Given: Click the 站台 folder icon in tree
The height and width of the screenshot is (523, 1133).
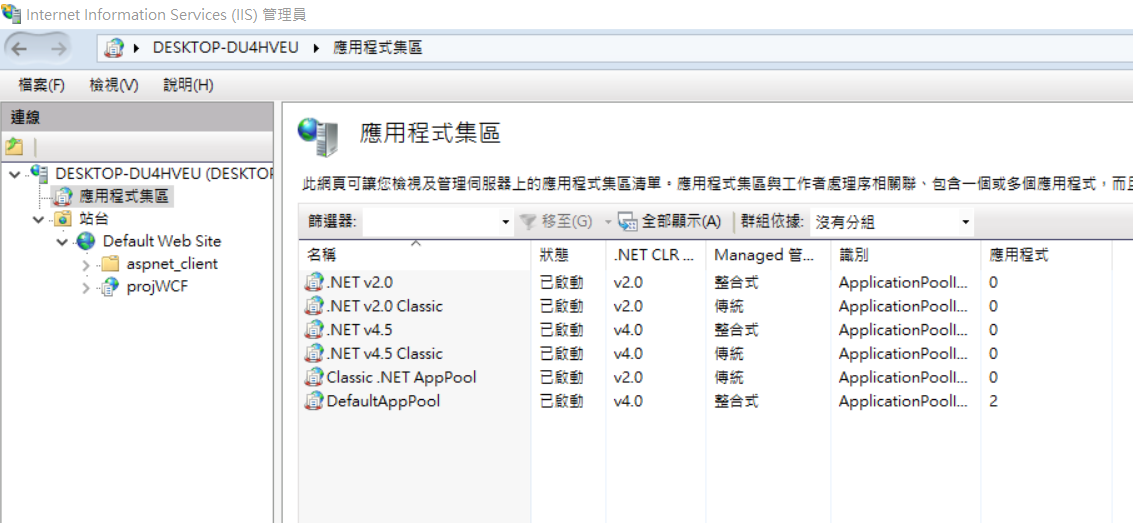Looking at the screenshot, I should [x=63, y=219].
